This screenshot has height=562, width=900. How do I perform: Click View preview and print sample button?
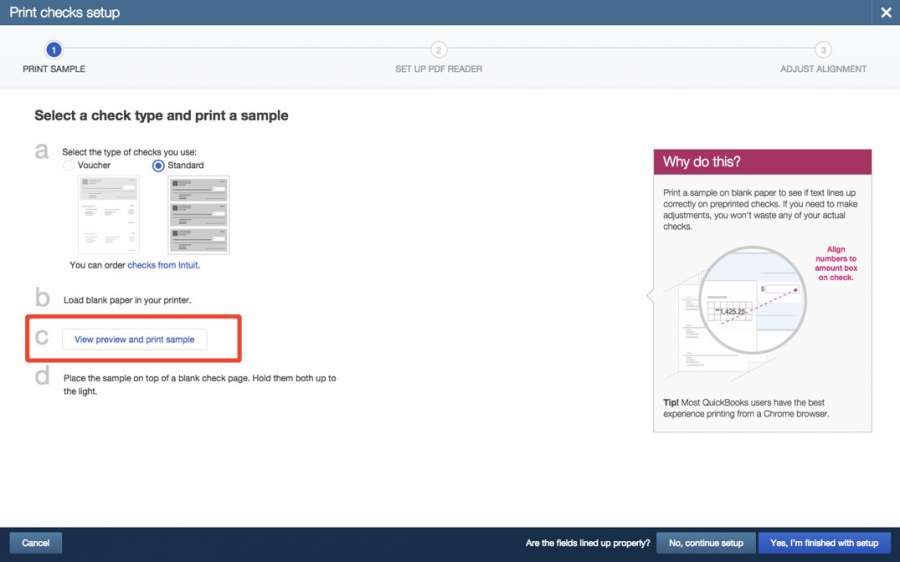pyautogui.click(x=134, y=340)
